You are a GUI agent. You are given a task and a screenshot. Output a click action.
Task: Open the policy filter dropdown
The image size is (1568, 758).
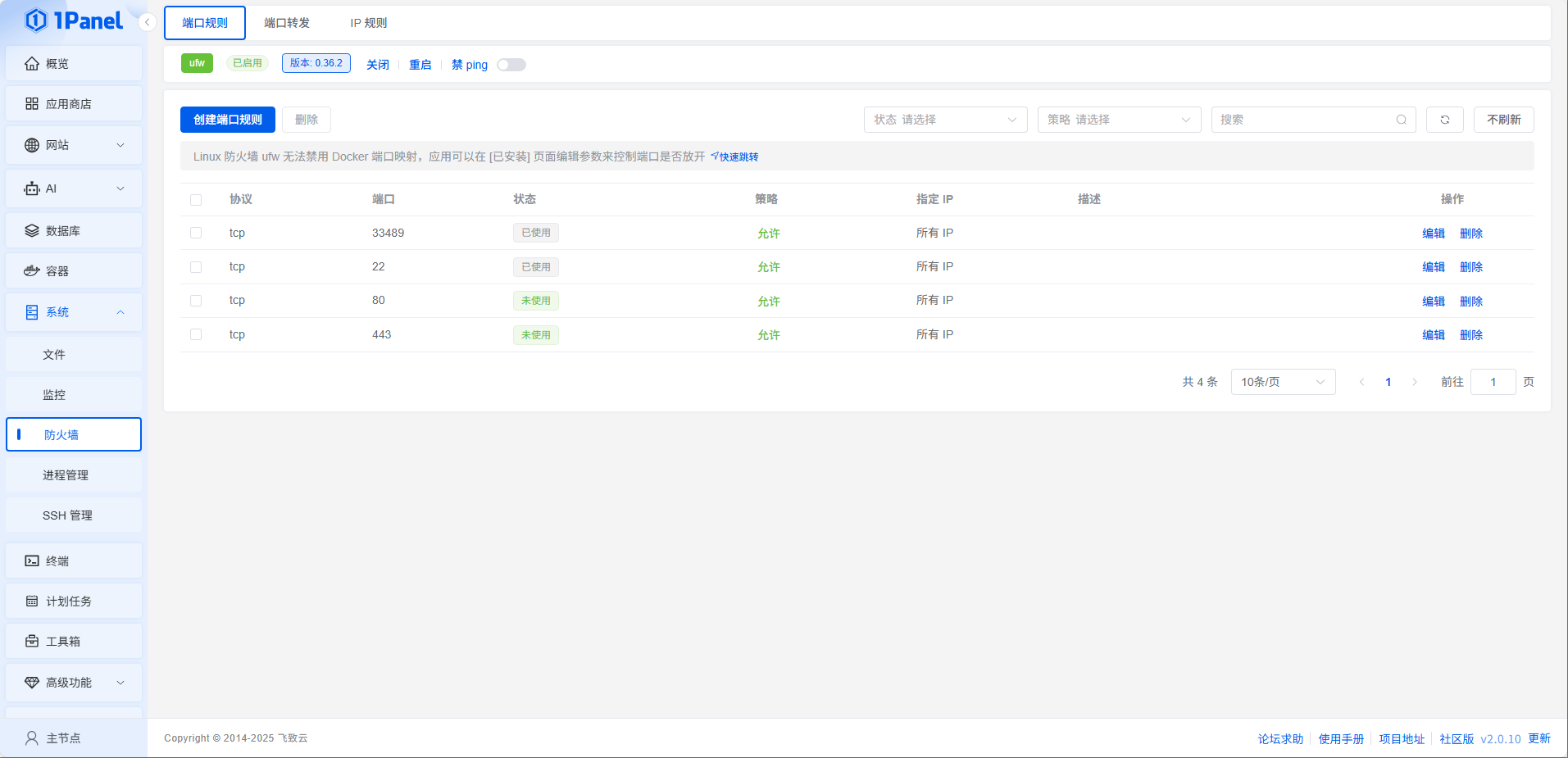[x=1119, y=120]
